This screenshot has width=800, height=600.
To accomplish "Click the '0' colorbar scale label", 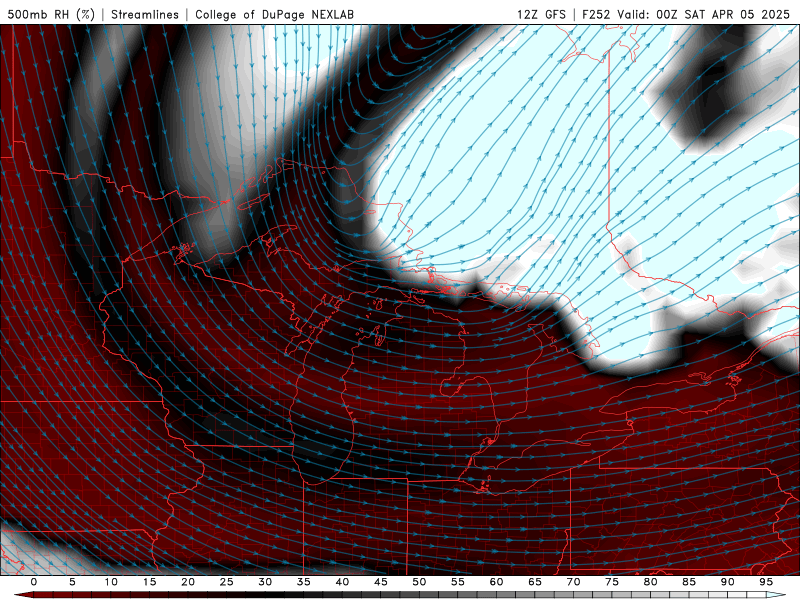I will coord(34,582).
